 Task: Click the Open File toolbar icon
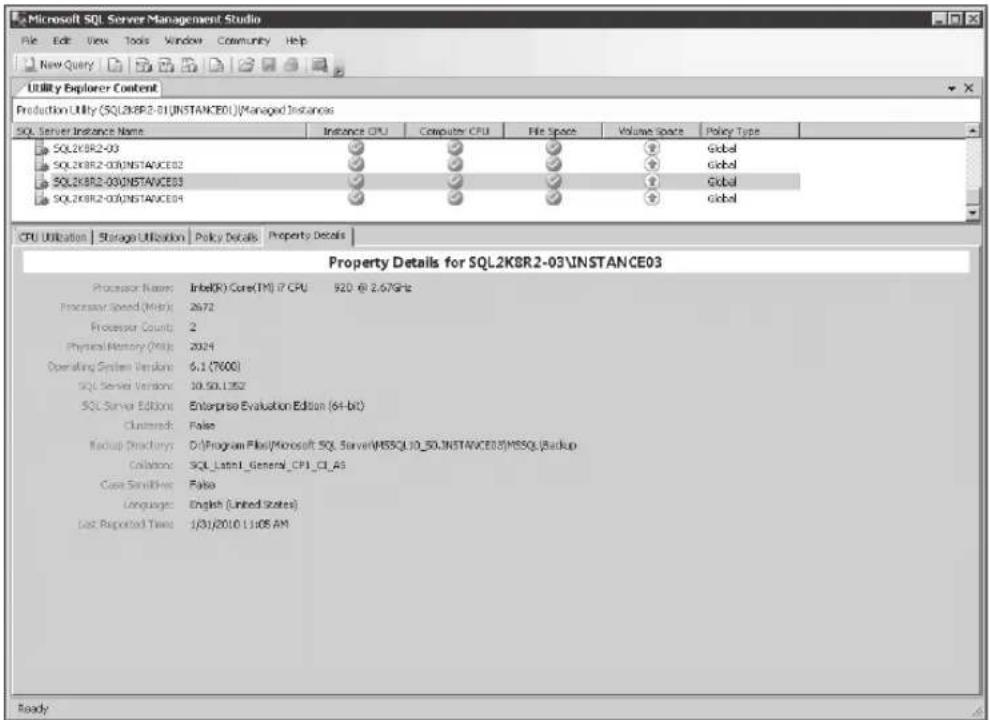tap(246, 64)
